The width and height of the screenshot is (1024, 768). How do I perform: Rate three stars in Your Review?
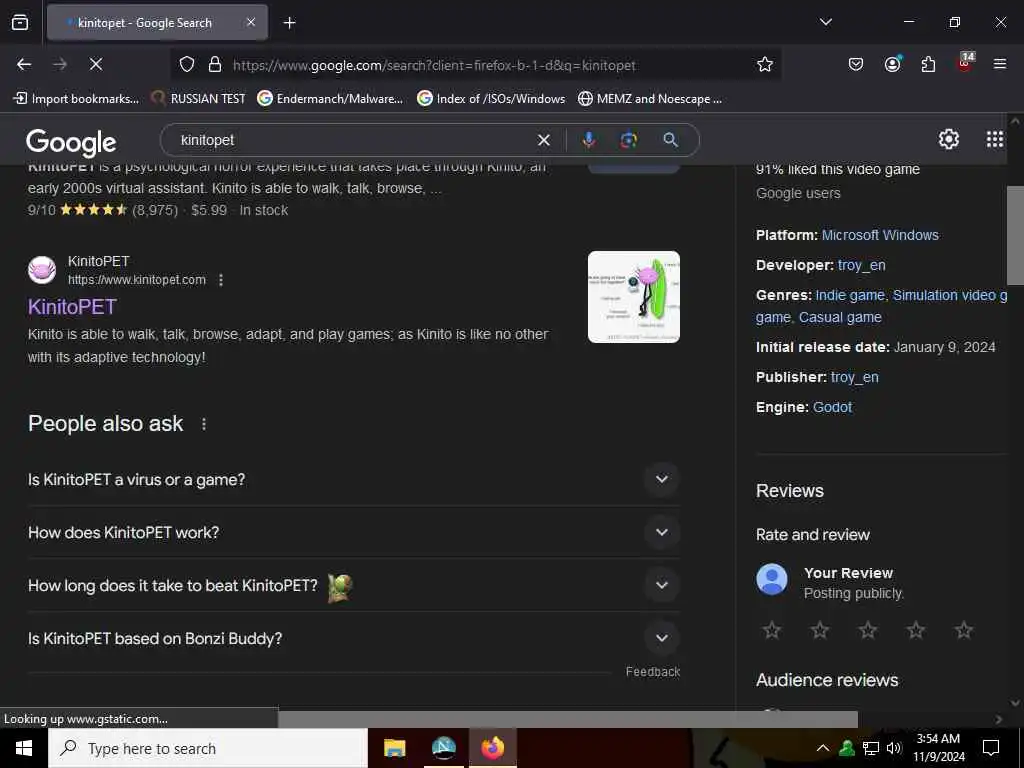point(868,630)
